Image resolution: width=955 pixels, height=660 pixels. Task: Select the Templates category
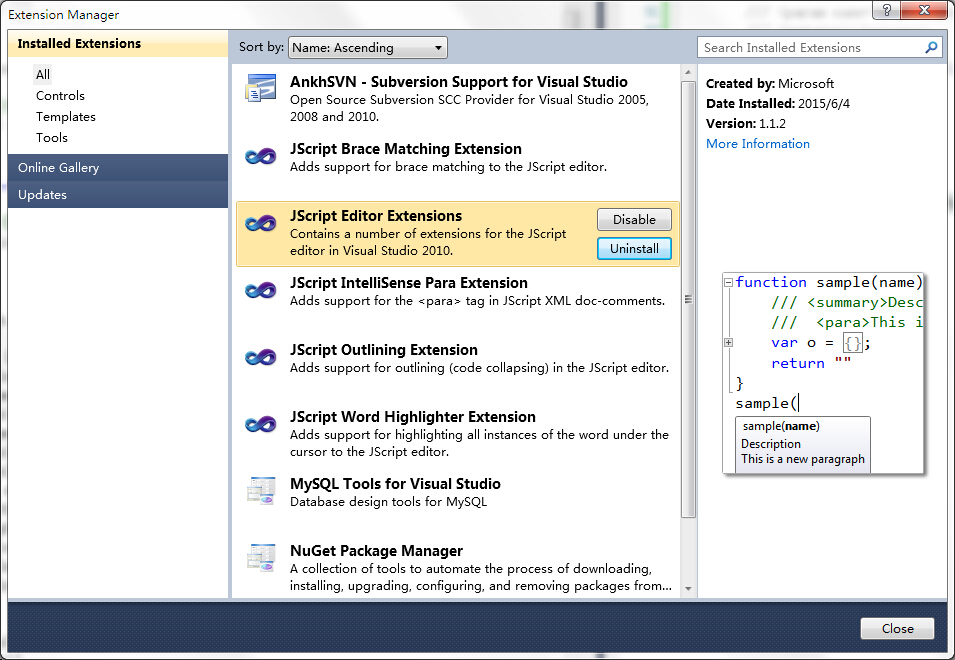pos(66,116)
